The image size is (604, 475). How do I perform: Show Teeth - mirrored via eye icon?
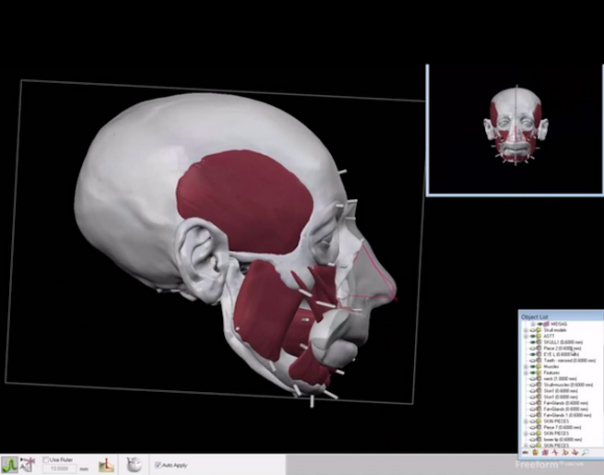[533, 360]
